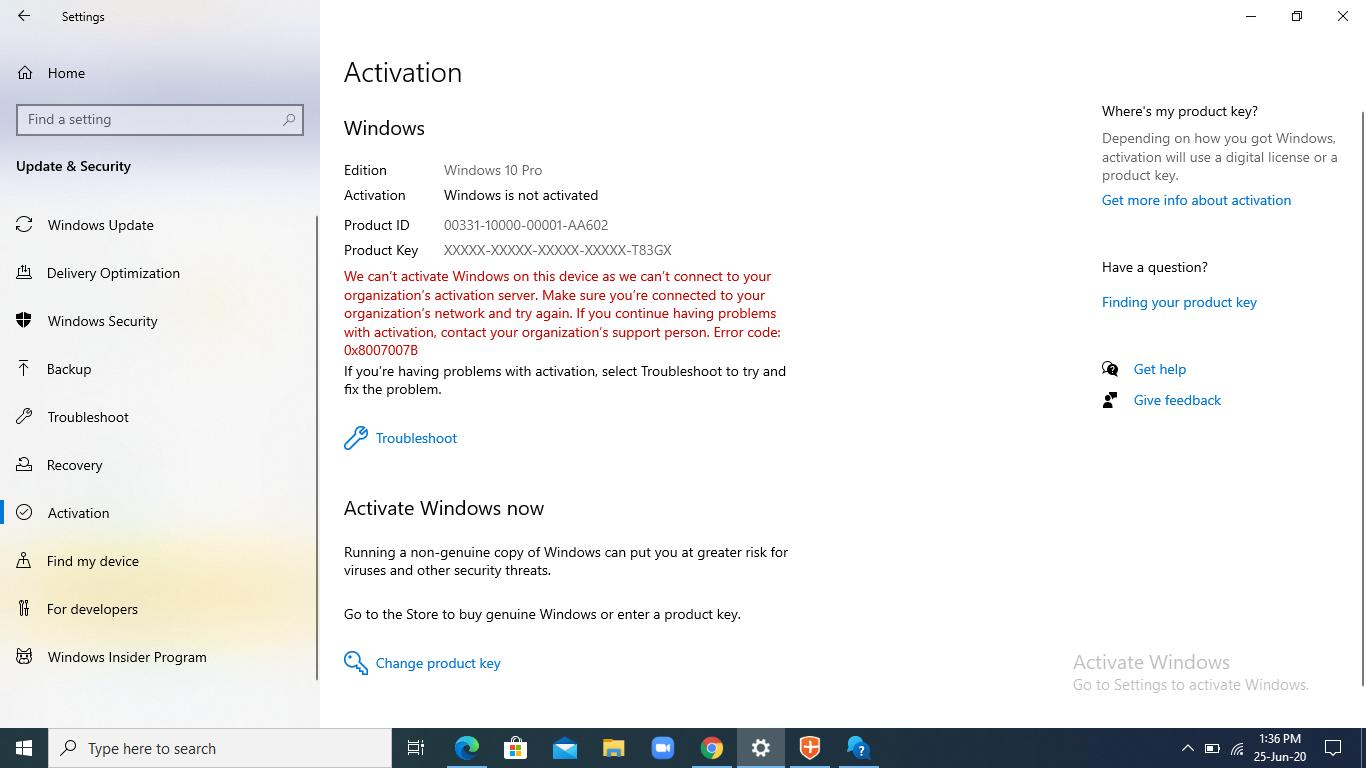Image resolution: width=1366 pixels, height=768 pixels.
Task: Click the Get help link
Action: coord(1159,369)
